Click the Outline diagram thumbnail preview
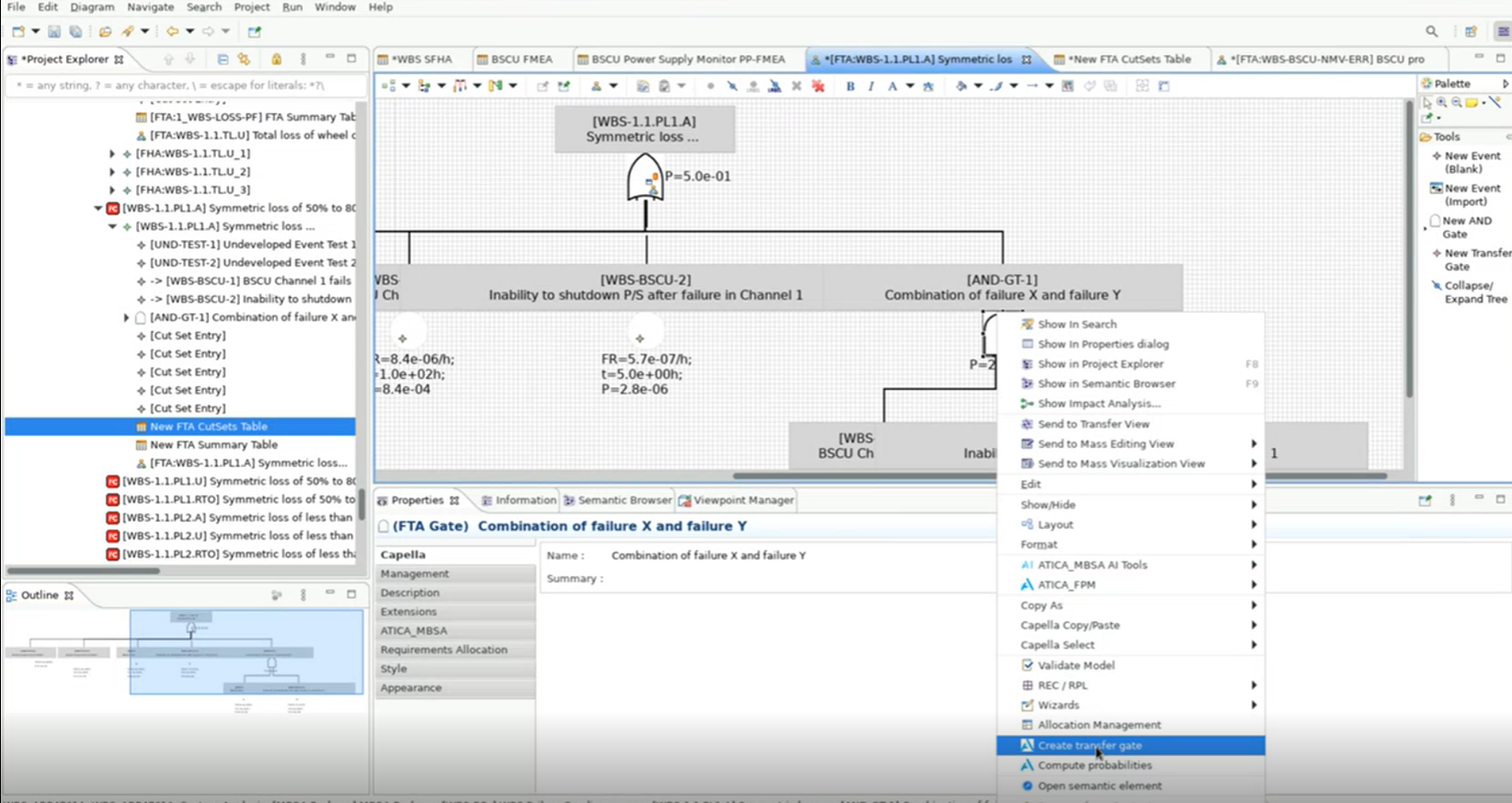Screen dimensions: 1512x803 [x=184, y=660]
